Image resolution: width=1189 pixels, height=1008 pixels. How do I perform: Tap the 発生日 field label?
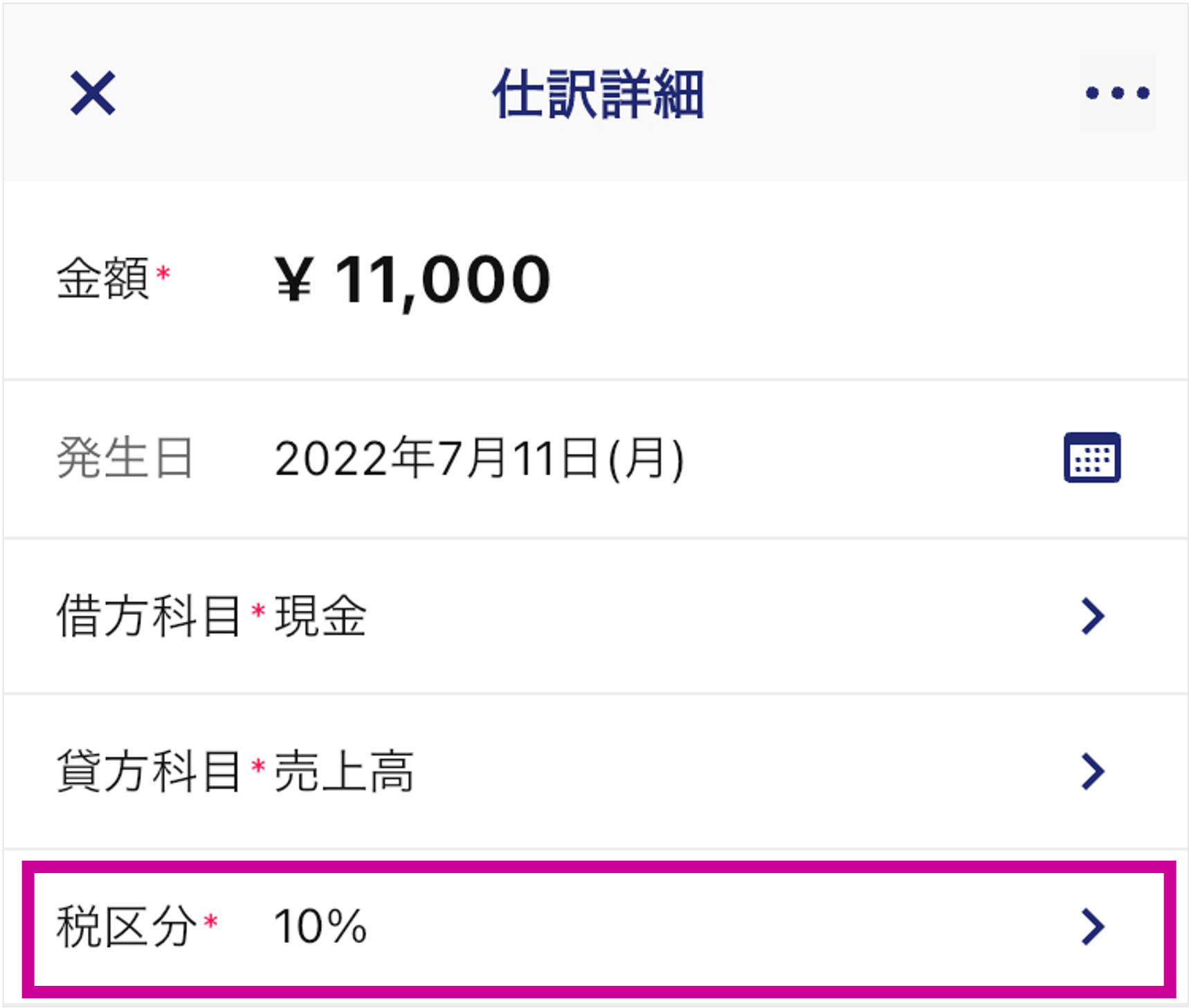click(x=125, y=458)
